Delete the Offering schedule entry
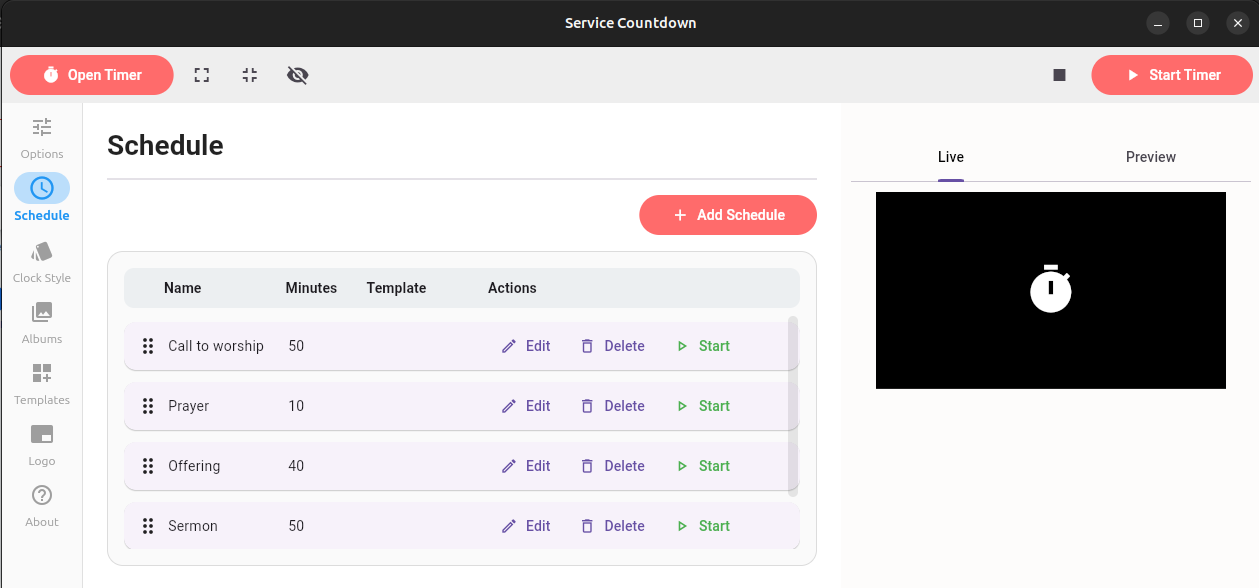Viewport: 1259px width, 588px height. pos(612,466)
